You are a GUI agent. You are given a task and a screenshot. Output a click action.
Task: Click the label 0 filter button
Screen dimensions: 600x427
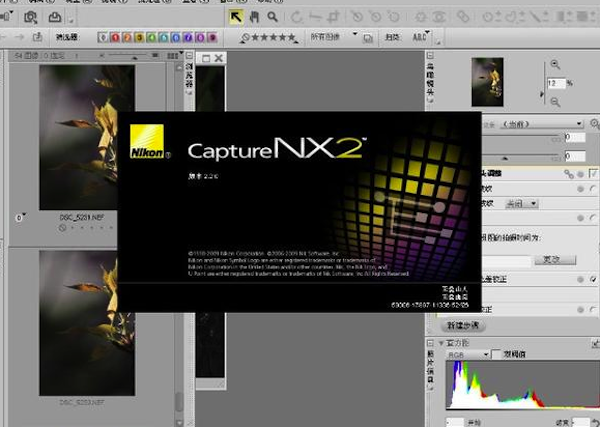click(x=102, y=37)
